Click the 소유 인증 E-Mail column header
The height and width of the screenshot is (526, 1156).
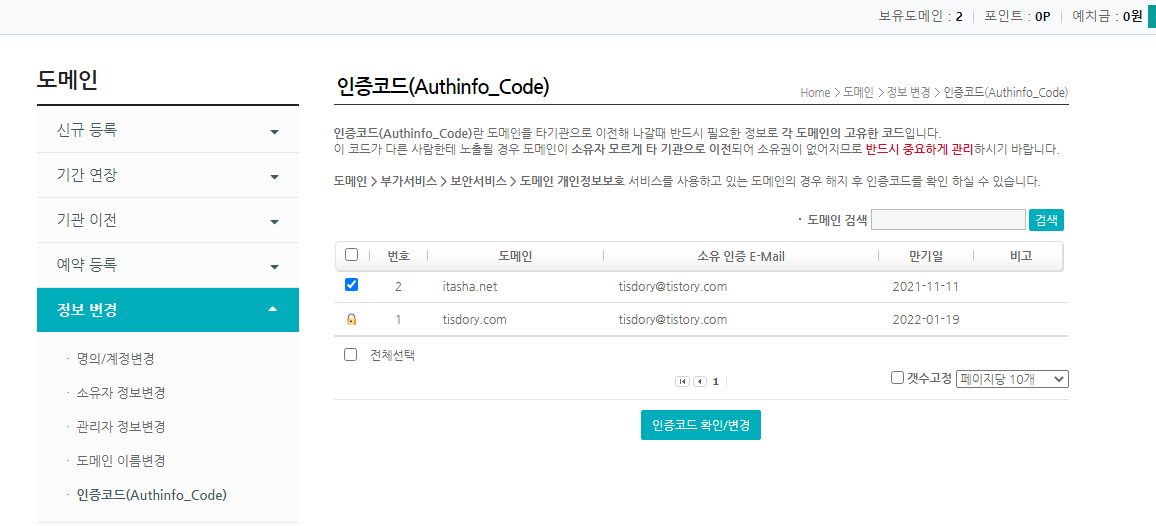[x=741, y=256]
